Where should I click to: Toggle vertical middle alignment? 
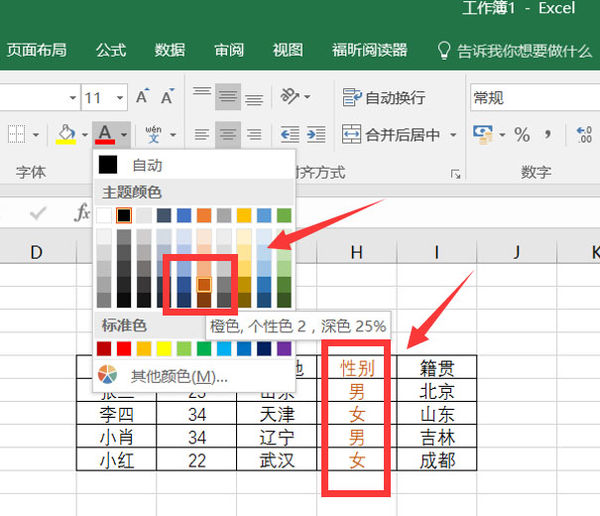pyautogui.click(x=228, y=97)
